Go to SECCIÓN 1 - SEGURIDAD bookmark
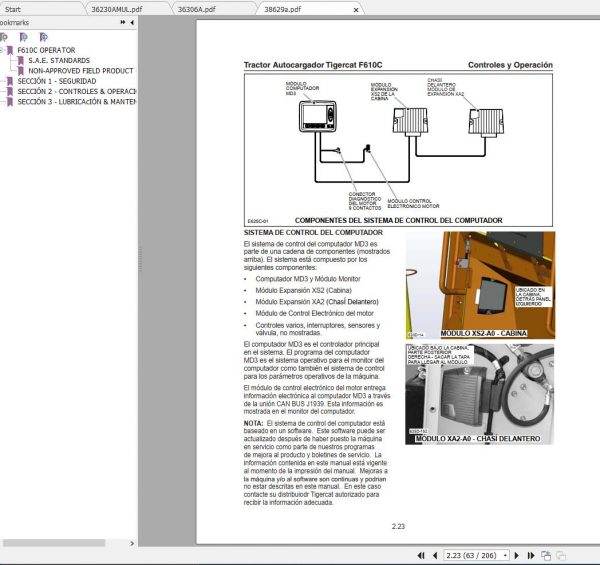This screenshot has height=565, width=600. [57, 81]
